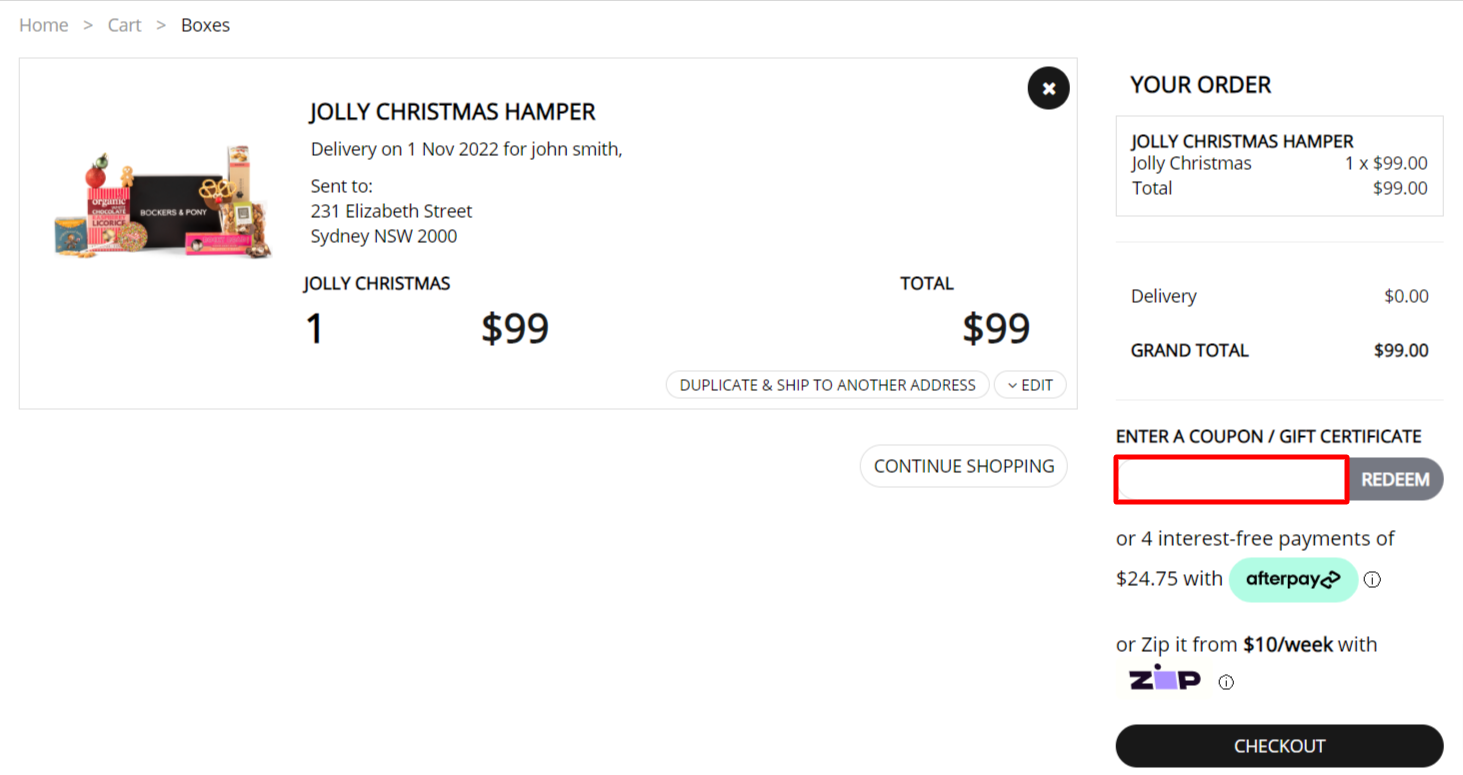Remove the Jolly Christmas Hamper with the X icon

[x=1048, y=89]
